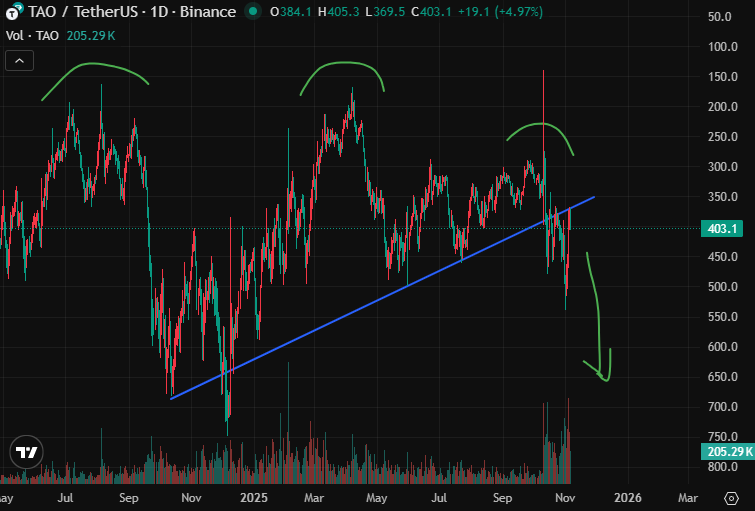Select the blue trend line drawing

tap(383, 298)
